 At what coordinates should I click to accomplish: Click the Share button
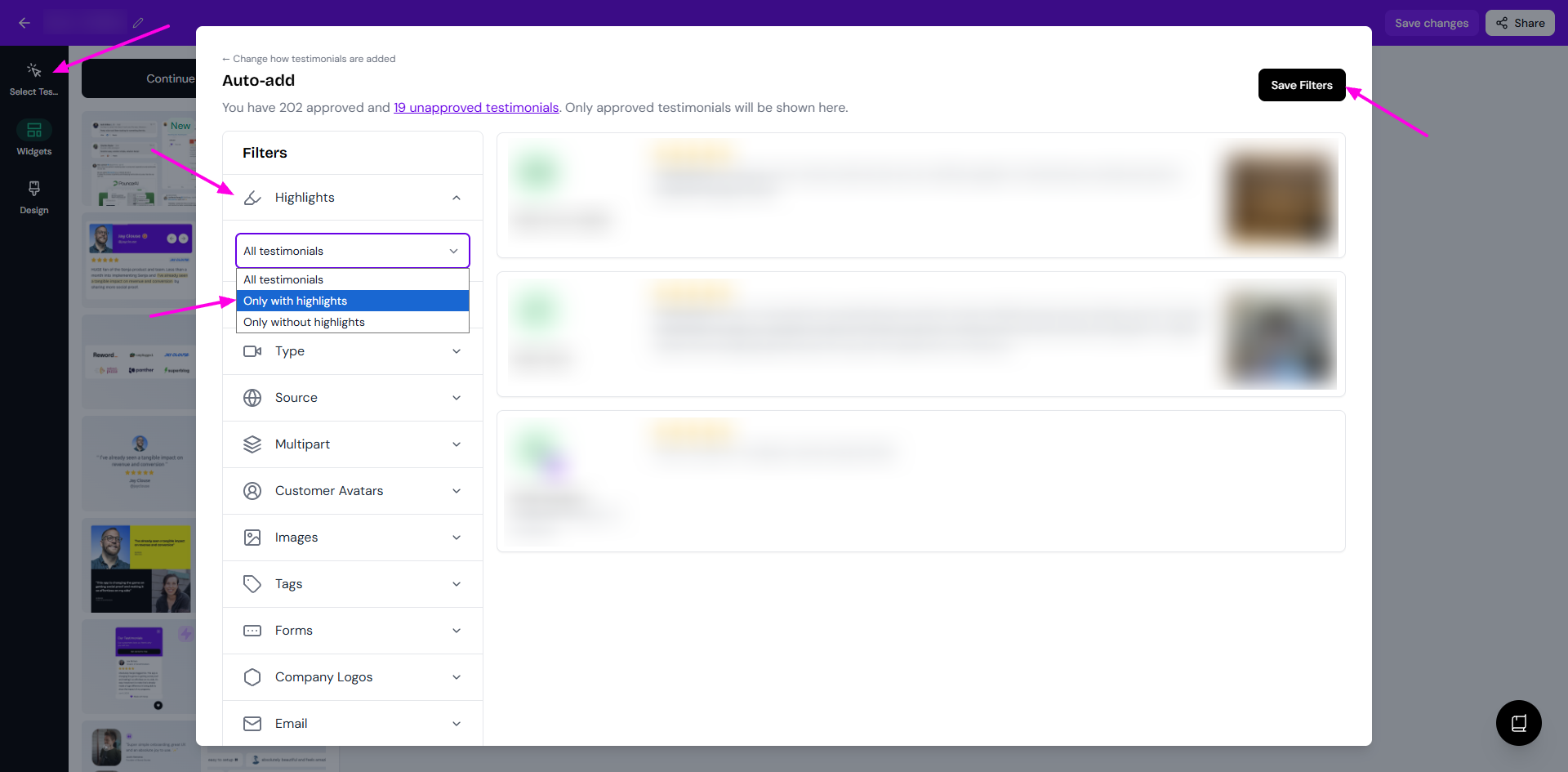click(1520, 23)
